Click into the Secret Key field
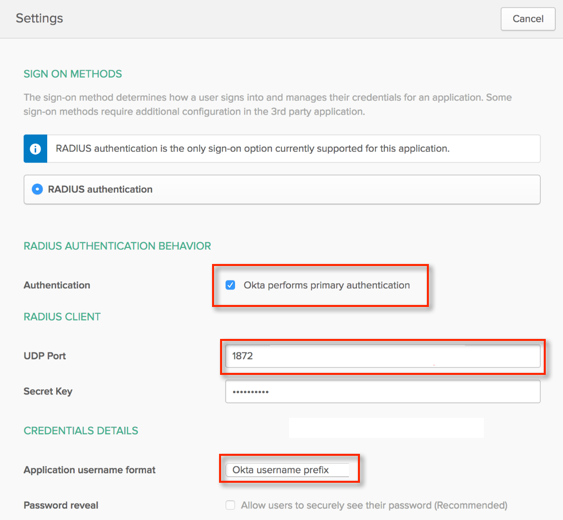The width and height of the screenshot is (563, 520). (383, 391)
